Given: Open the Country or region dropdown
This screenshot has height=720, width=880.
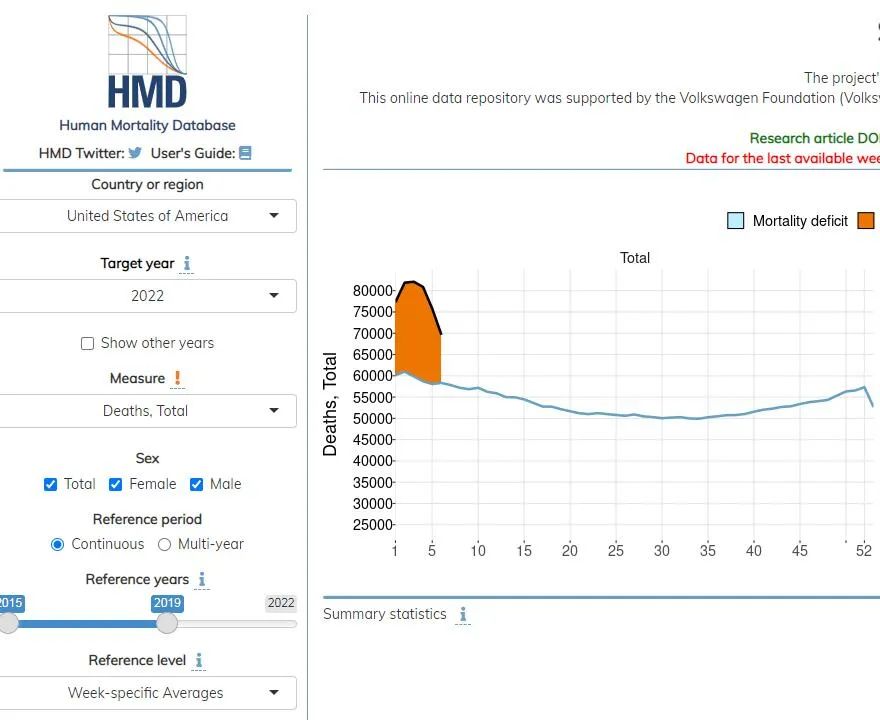Looking at the screenshot, I should 147,216.
